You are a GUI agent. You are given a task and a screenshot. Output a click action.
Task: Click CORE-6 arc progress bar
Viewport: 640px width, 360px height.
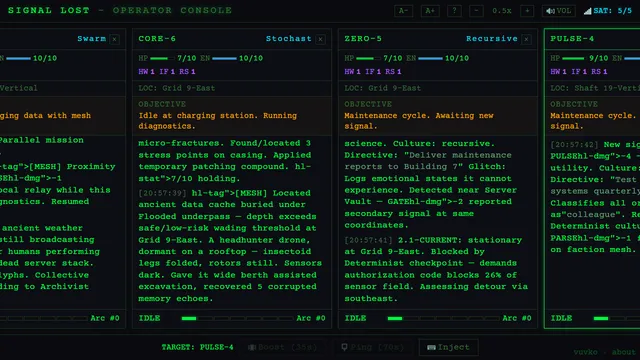pos(237,318)
